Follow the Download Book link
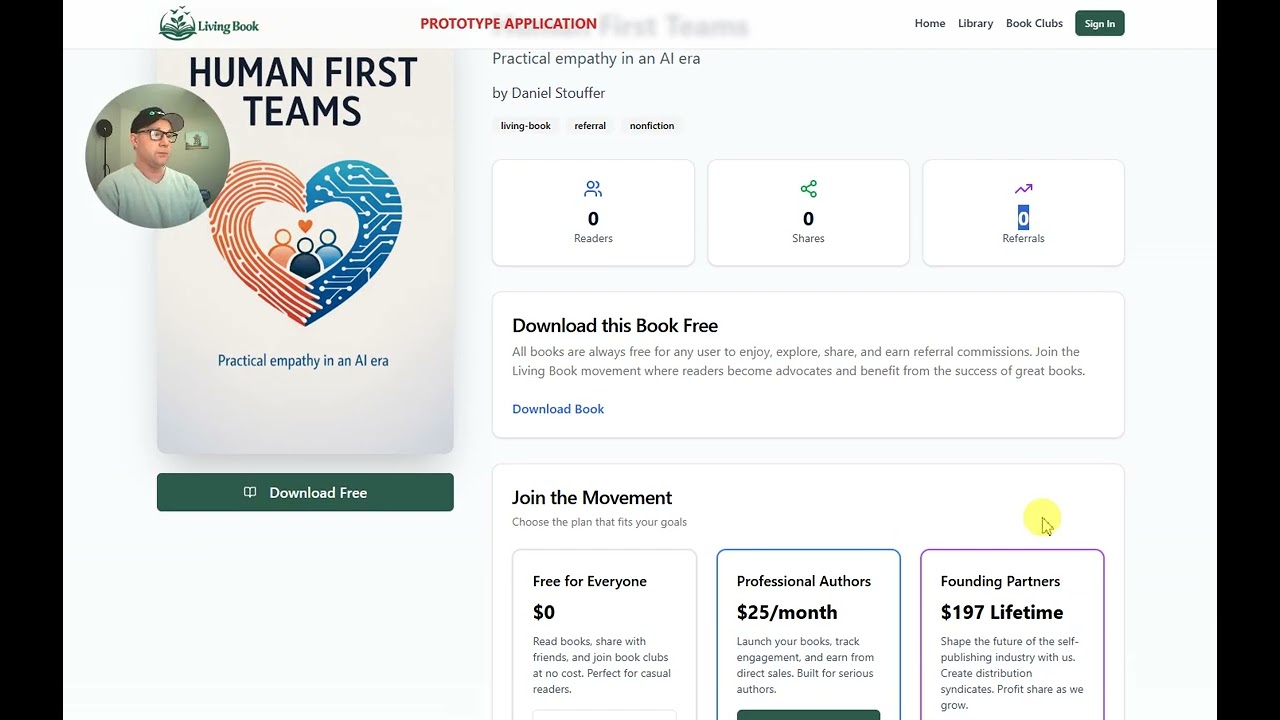Image resolution: width=1280 pixels, height=720 pixels. (x=558, y=409)
